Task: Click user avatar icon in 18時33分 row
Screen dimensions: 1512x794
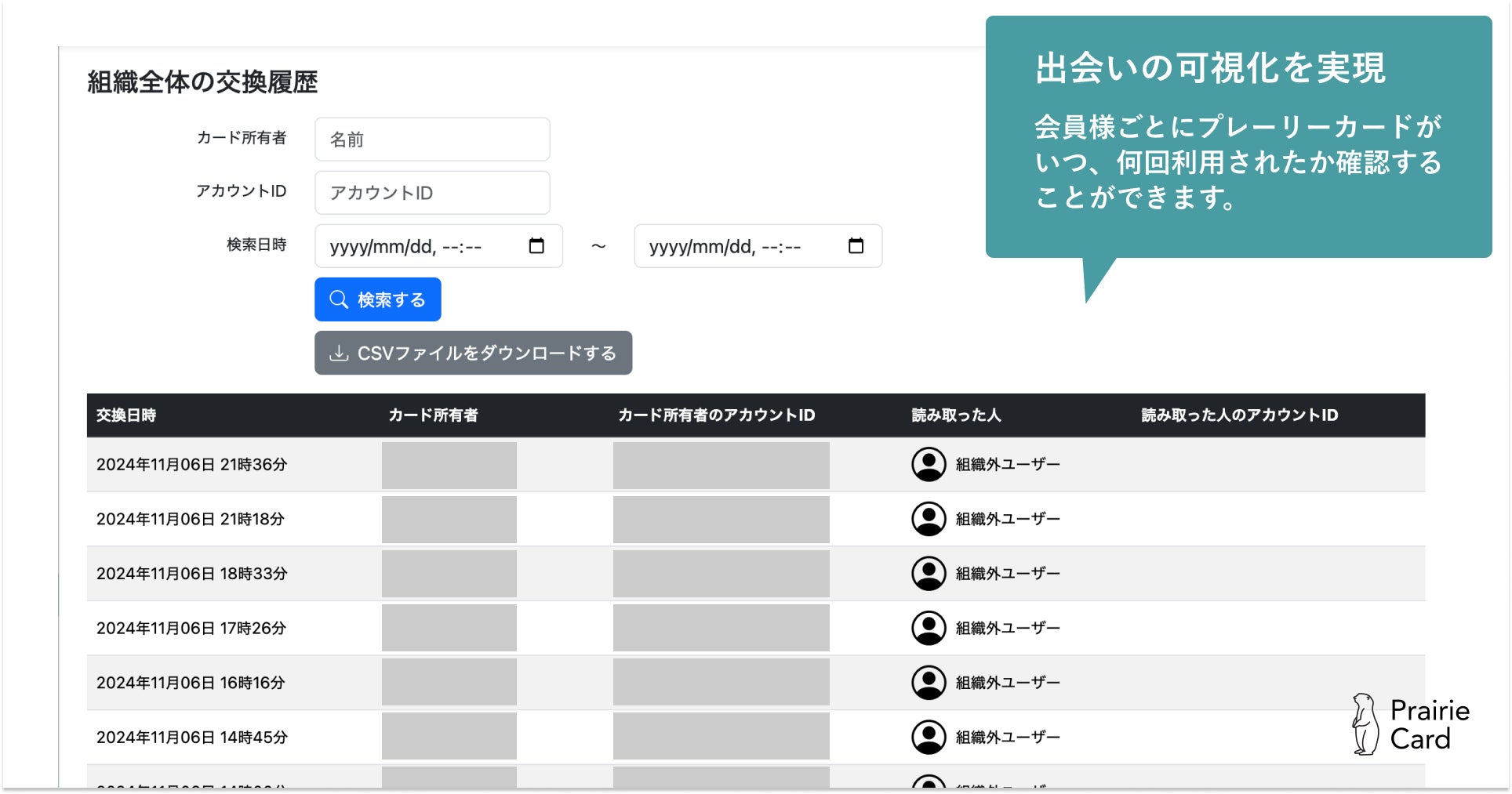Action: (x=929, y=574)
